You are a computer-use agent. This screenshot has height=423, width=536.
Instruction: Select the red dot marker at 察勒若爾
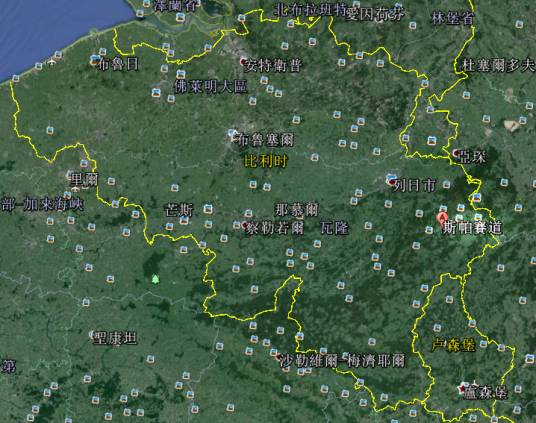244,225
